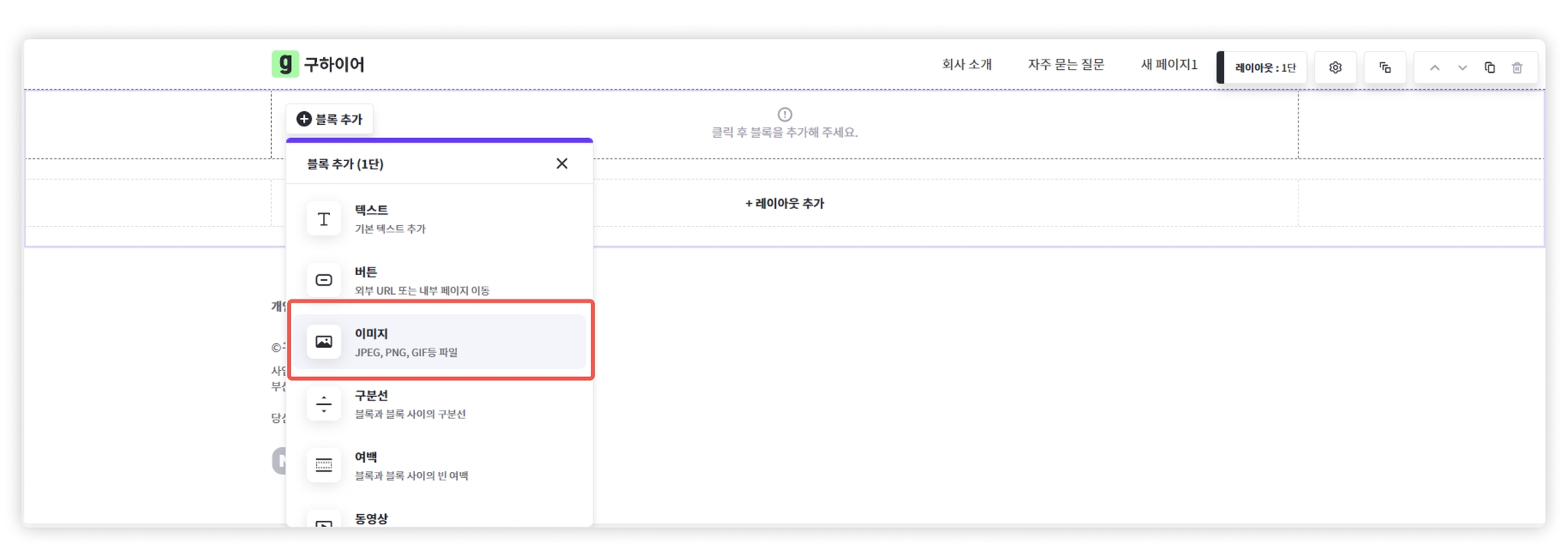Select the 동영상 video block
Viewport: 1568px width, 560px height.
click(439, 519)
